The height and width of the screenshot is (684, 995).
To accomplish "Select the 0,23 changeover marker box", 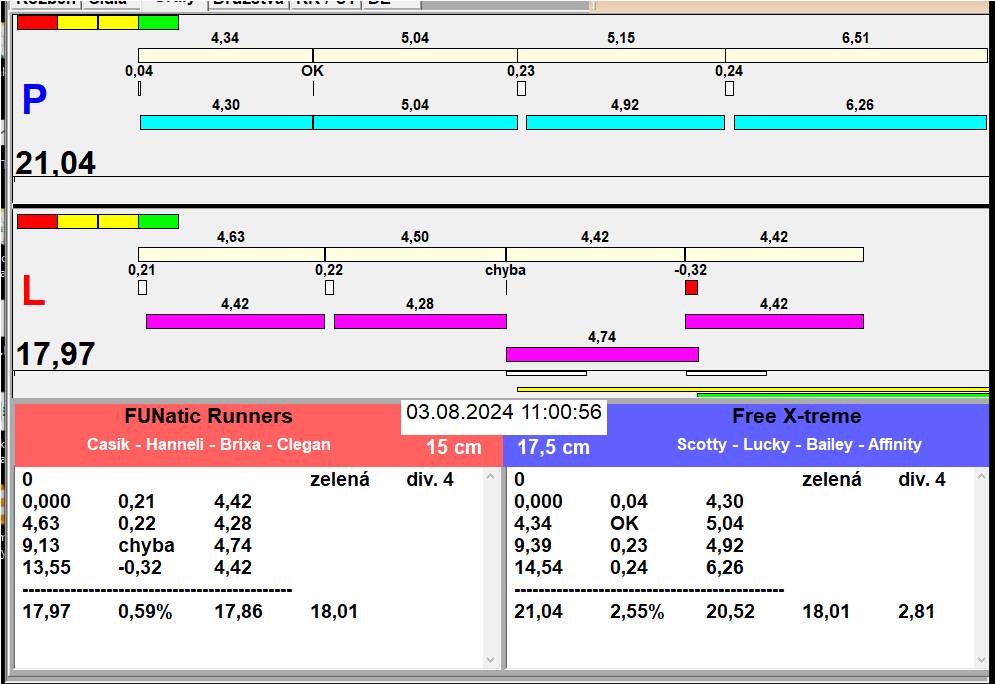I will click(x=521, y=89).
